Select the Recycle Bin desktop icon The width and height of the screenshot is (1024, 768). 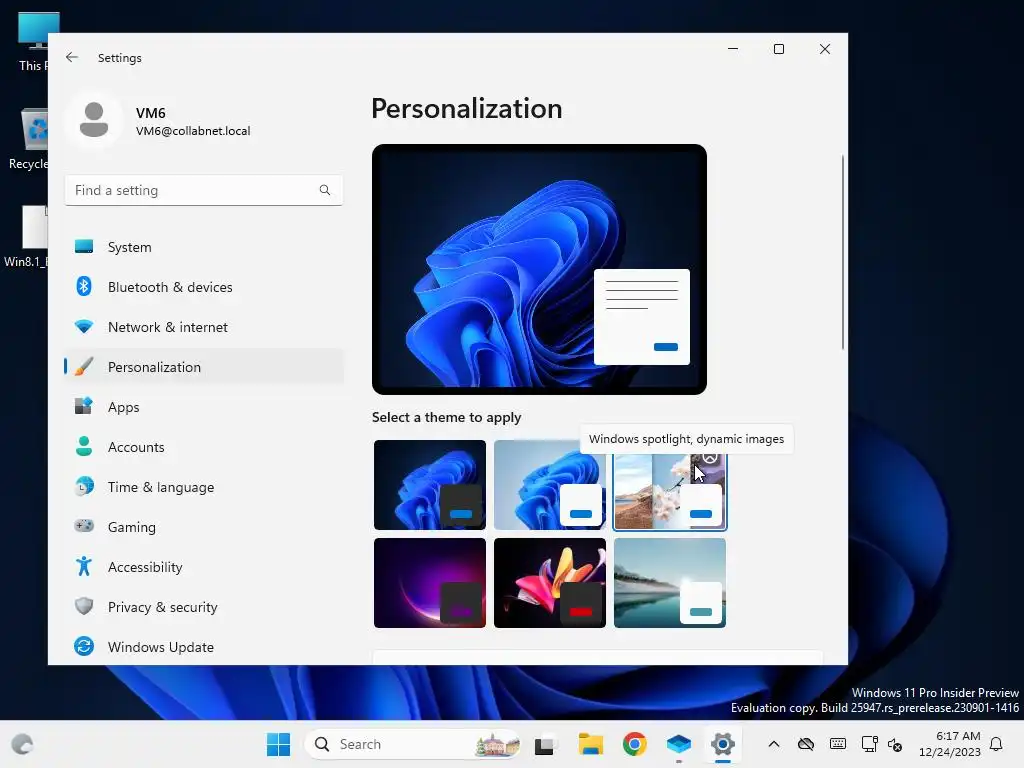[29, 139]
